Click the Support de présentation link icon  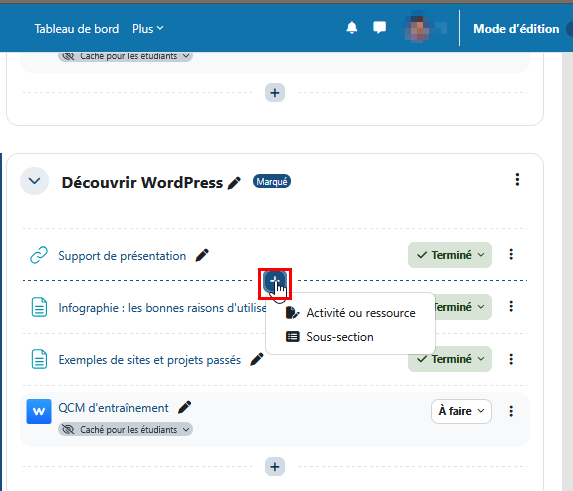click(39, 255)
